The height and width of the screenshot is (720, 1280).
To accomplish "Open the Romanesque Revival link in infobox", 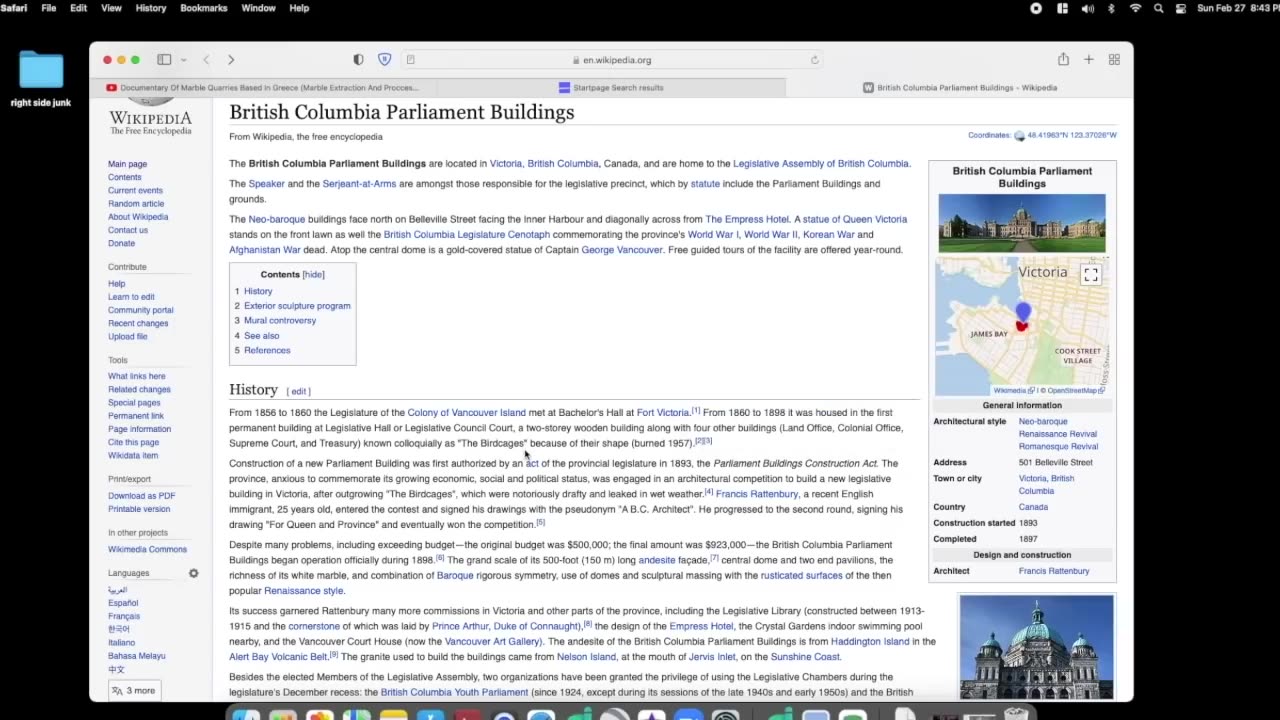I will (1058, 446).
